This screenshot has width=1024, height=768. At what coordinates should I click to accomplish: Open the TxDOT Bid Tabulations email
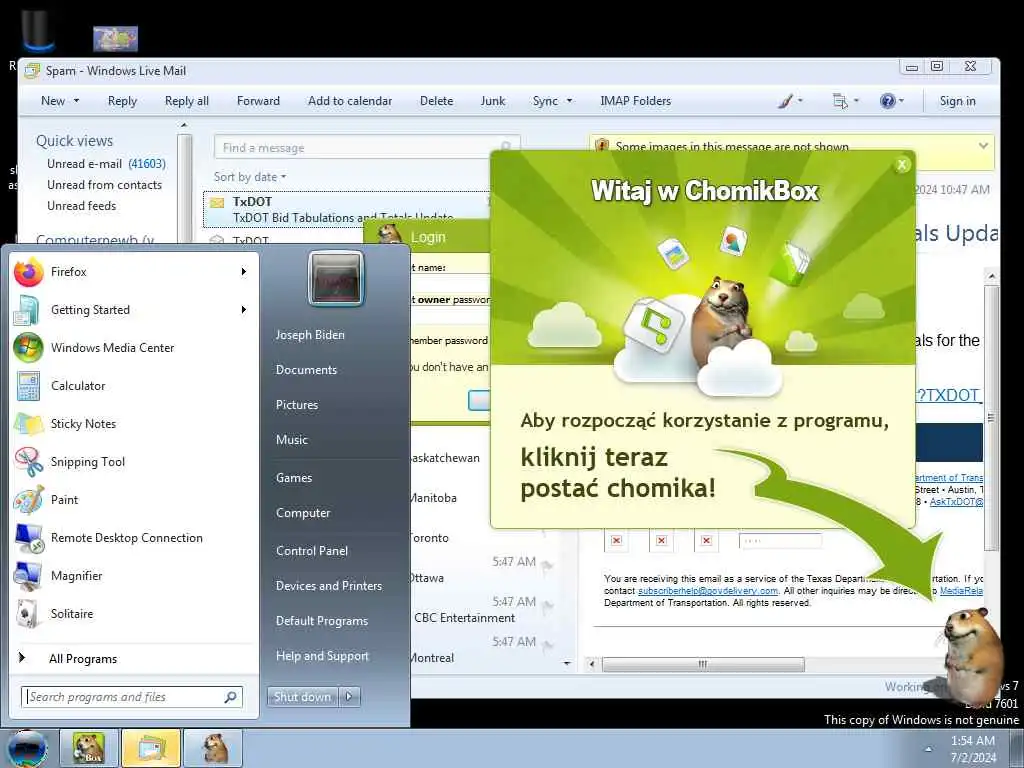(346, 209)
